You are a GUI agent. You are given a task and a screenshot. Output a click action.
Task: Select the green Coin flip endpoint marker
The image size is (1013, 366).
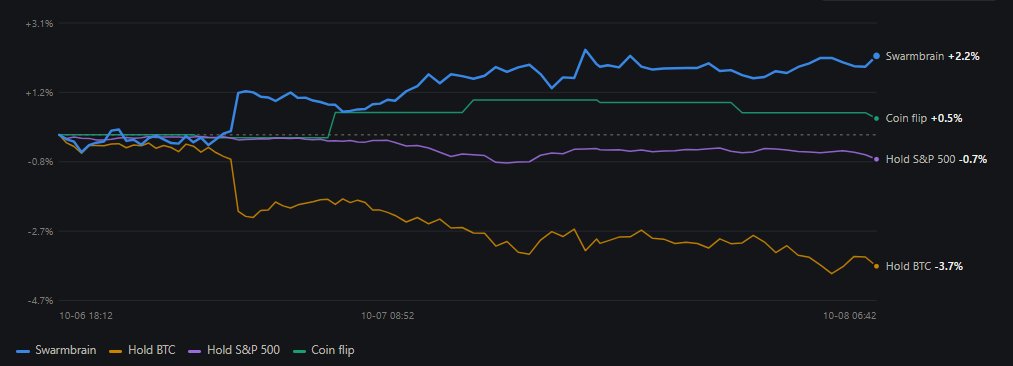[876, 118]
